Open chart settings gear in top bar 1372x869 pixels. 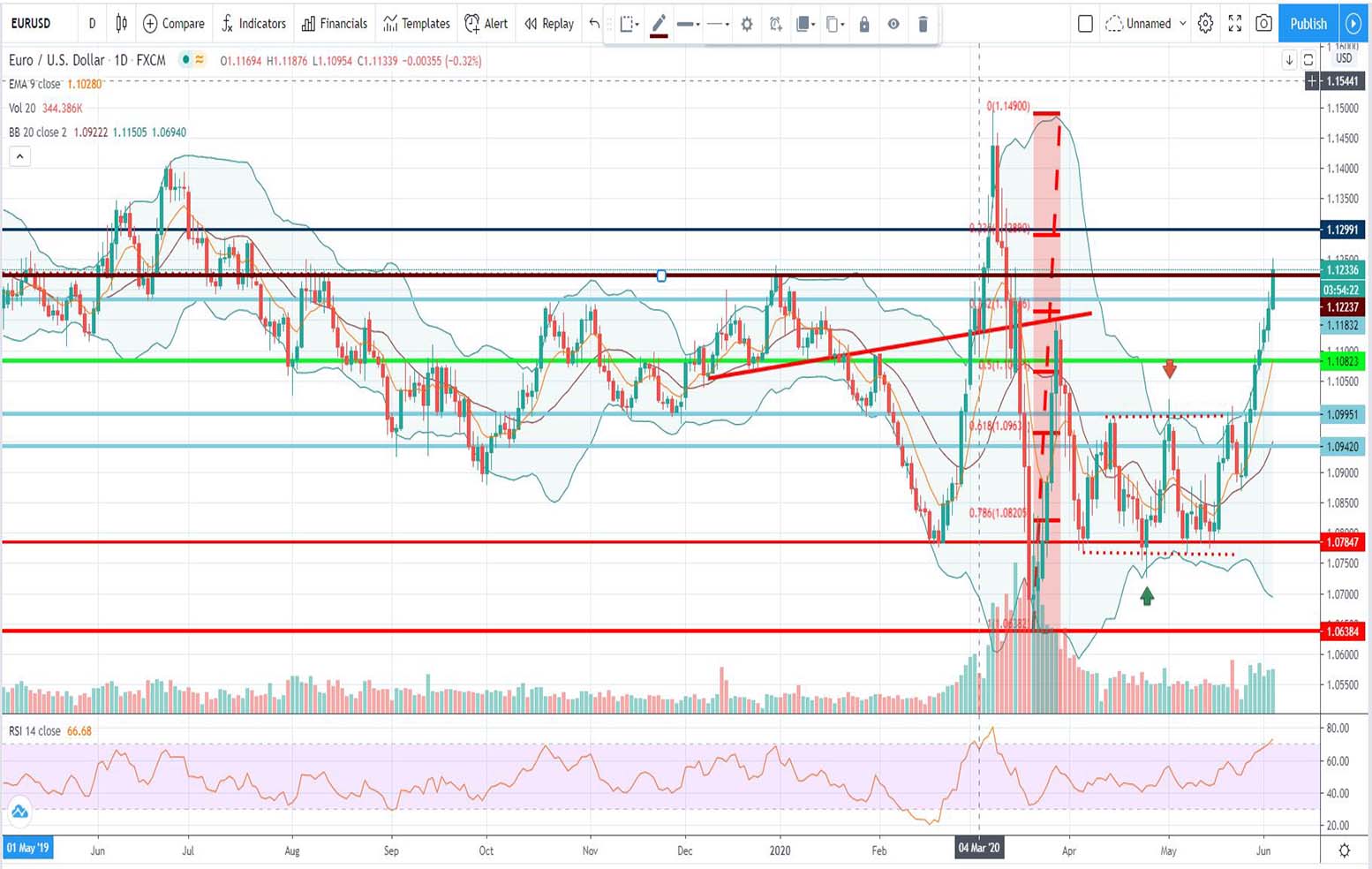coord(1205,24)
